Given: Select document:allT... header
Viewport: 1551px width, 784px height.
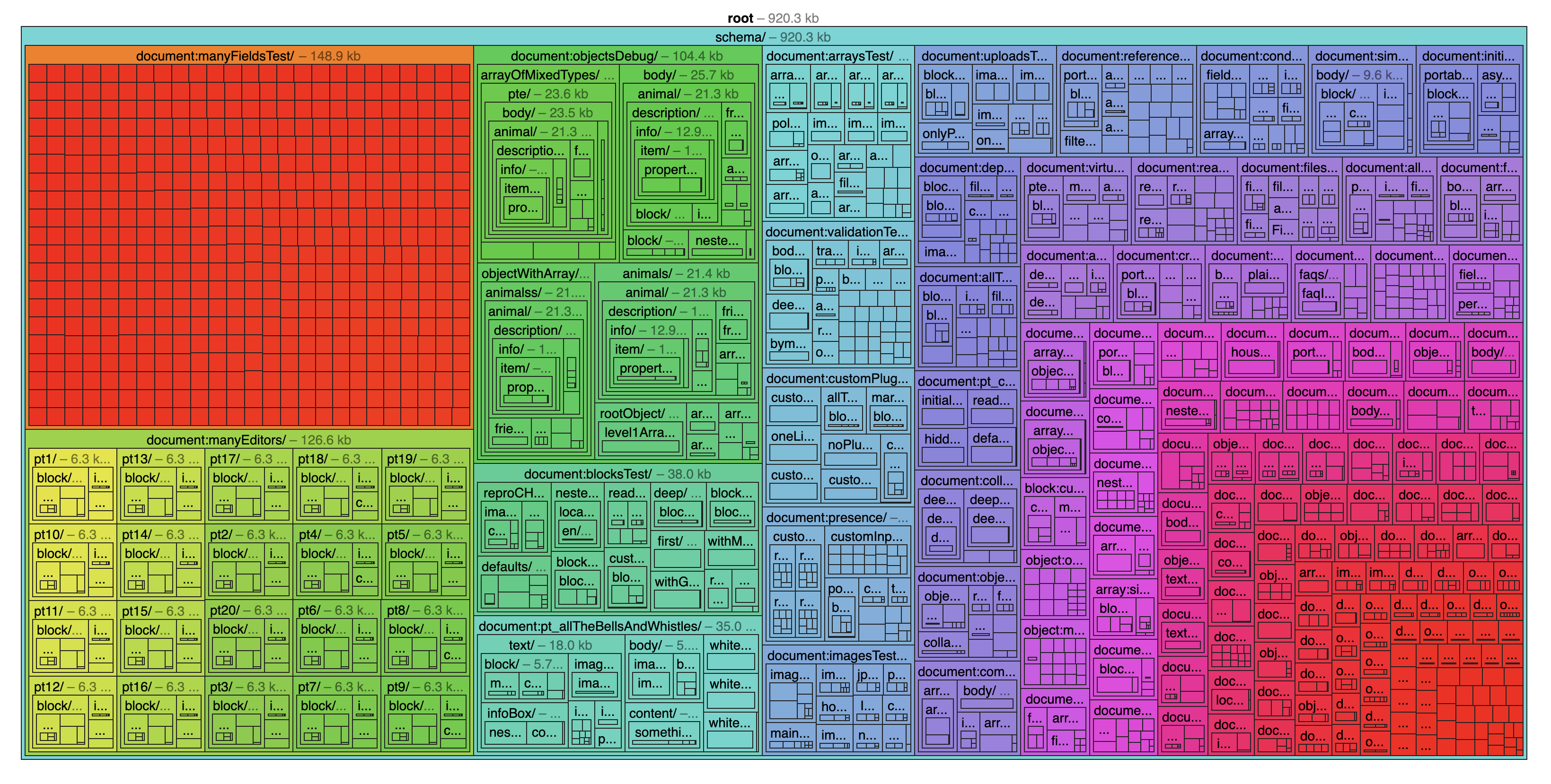Looking at the screenshot, I should (966, 278).
